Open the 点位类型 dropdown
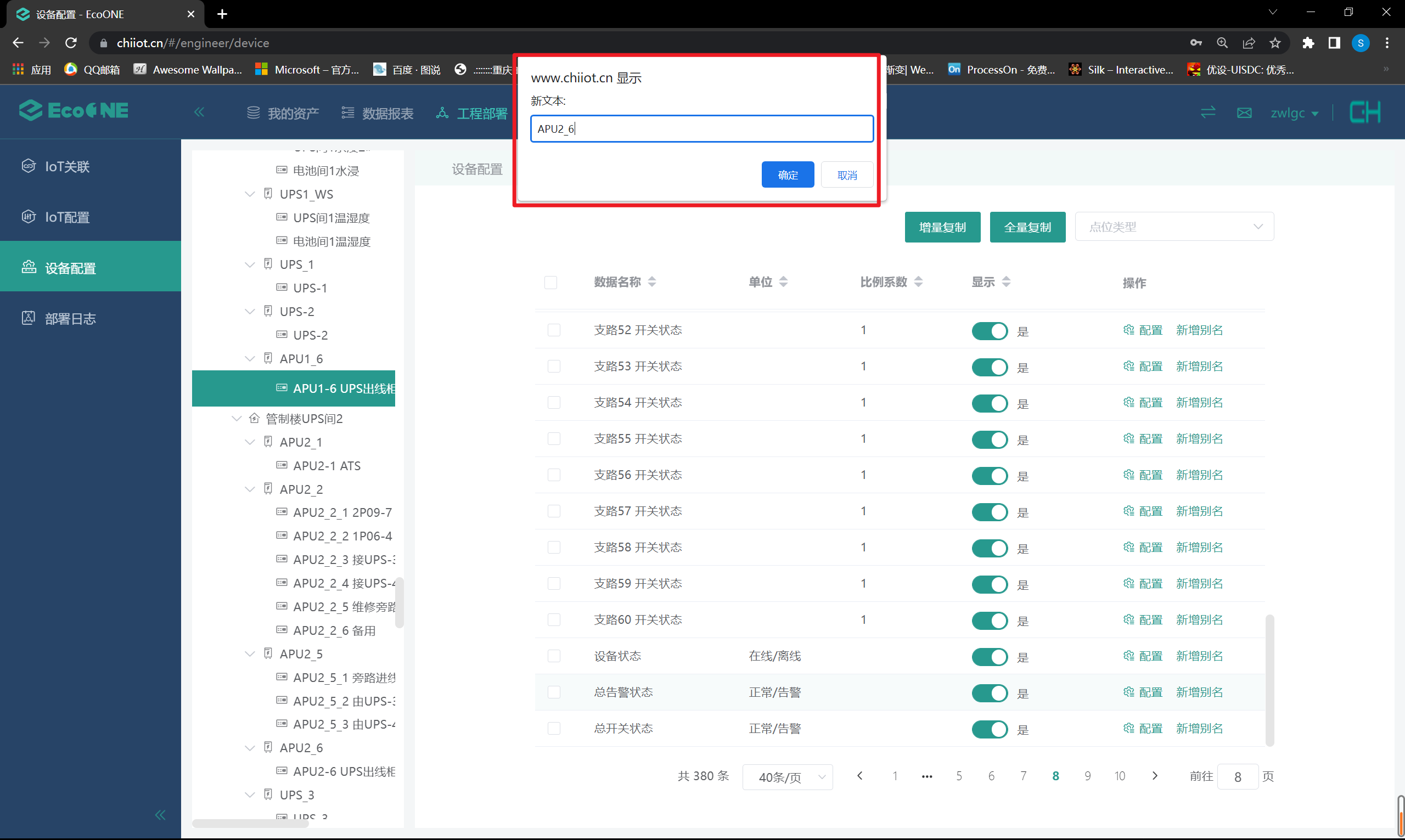The width and height of the screenshot is (1405, 840). tap(1173, 227)
